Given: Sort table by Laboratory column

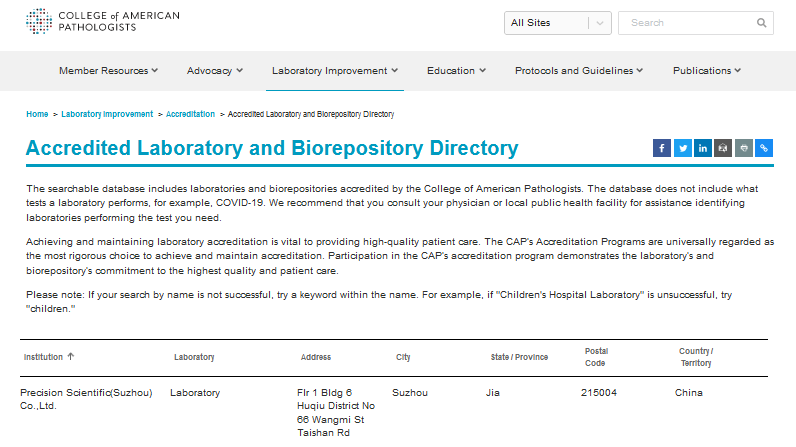Looking at the screenshot, I should tap(194, 357).
